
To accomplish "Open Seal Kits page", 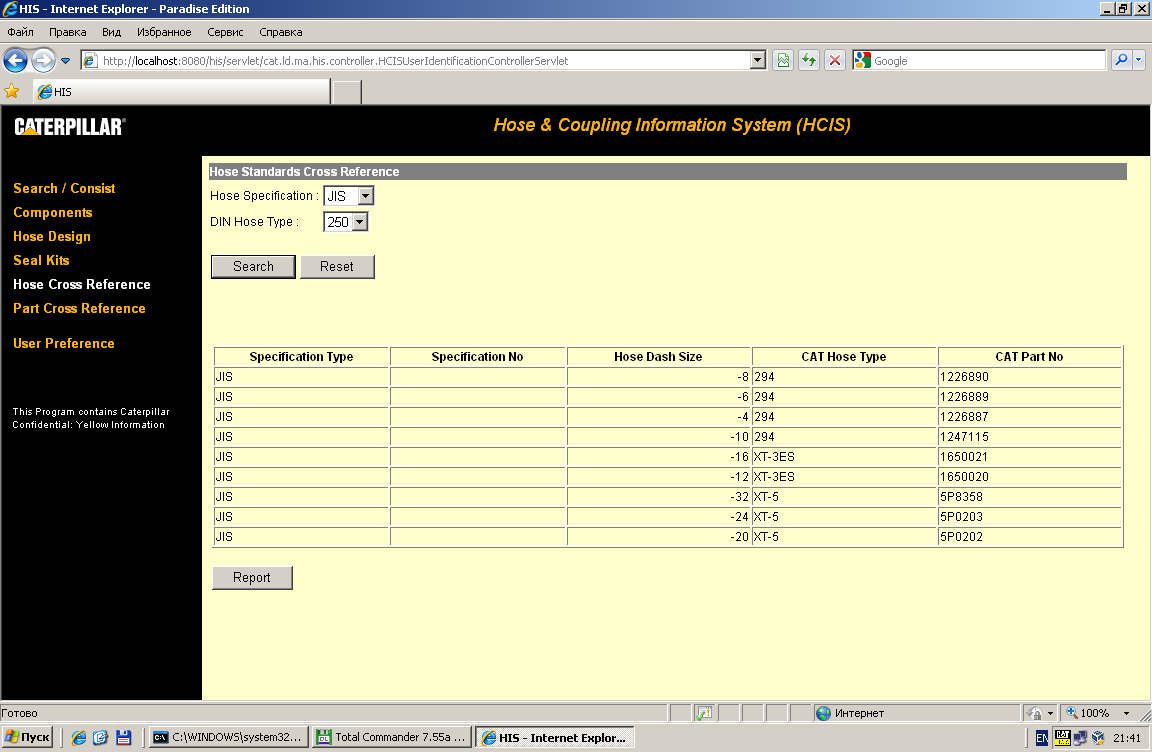I will (41, 260).
